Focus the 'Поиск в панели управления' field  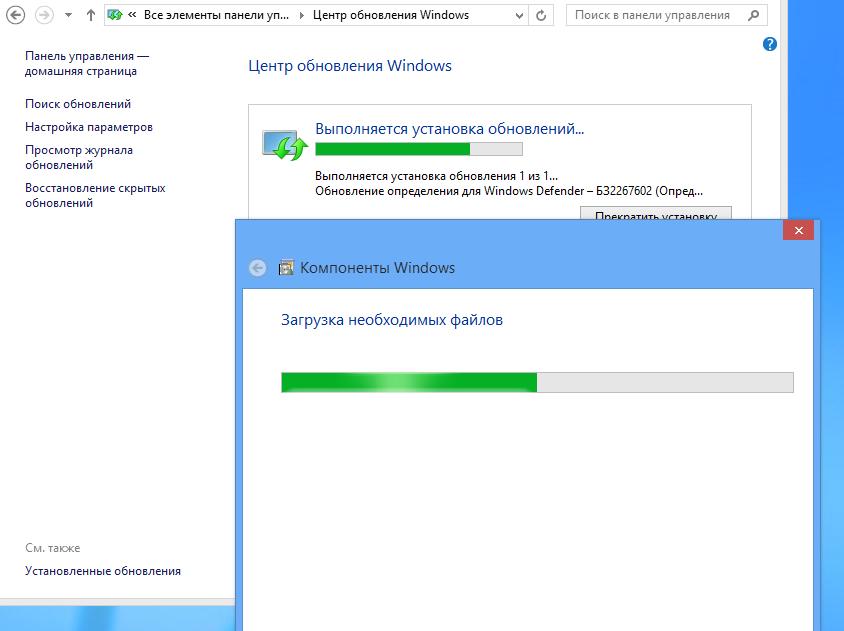pos(666,15)
